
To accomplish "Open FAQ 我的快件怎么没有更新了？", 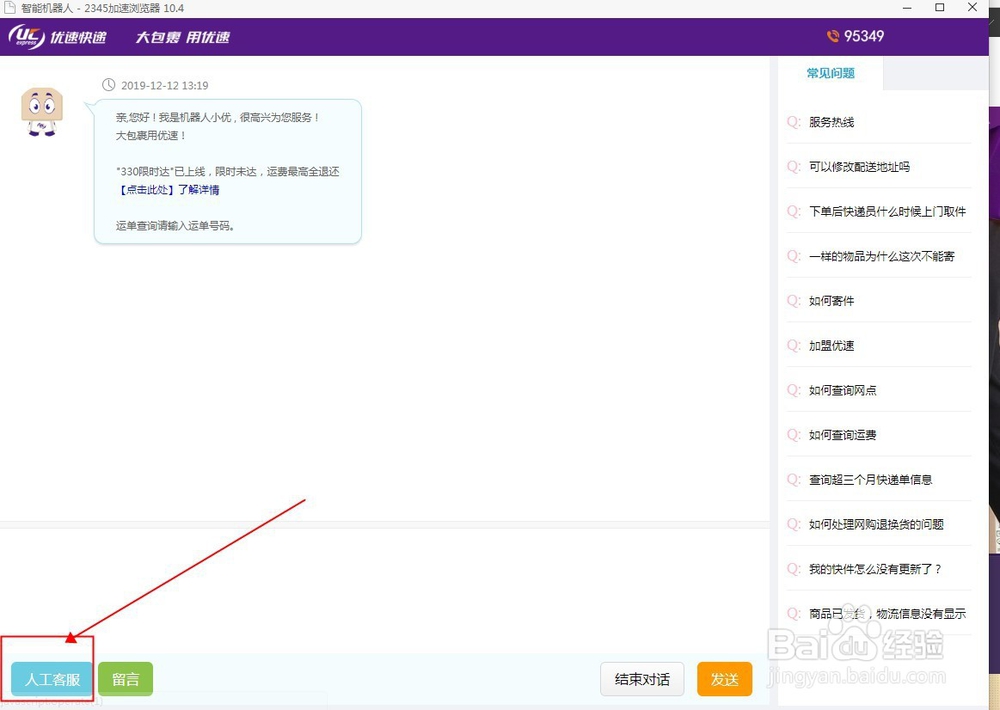I will point(875,568).
